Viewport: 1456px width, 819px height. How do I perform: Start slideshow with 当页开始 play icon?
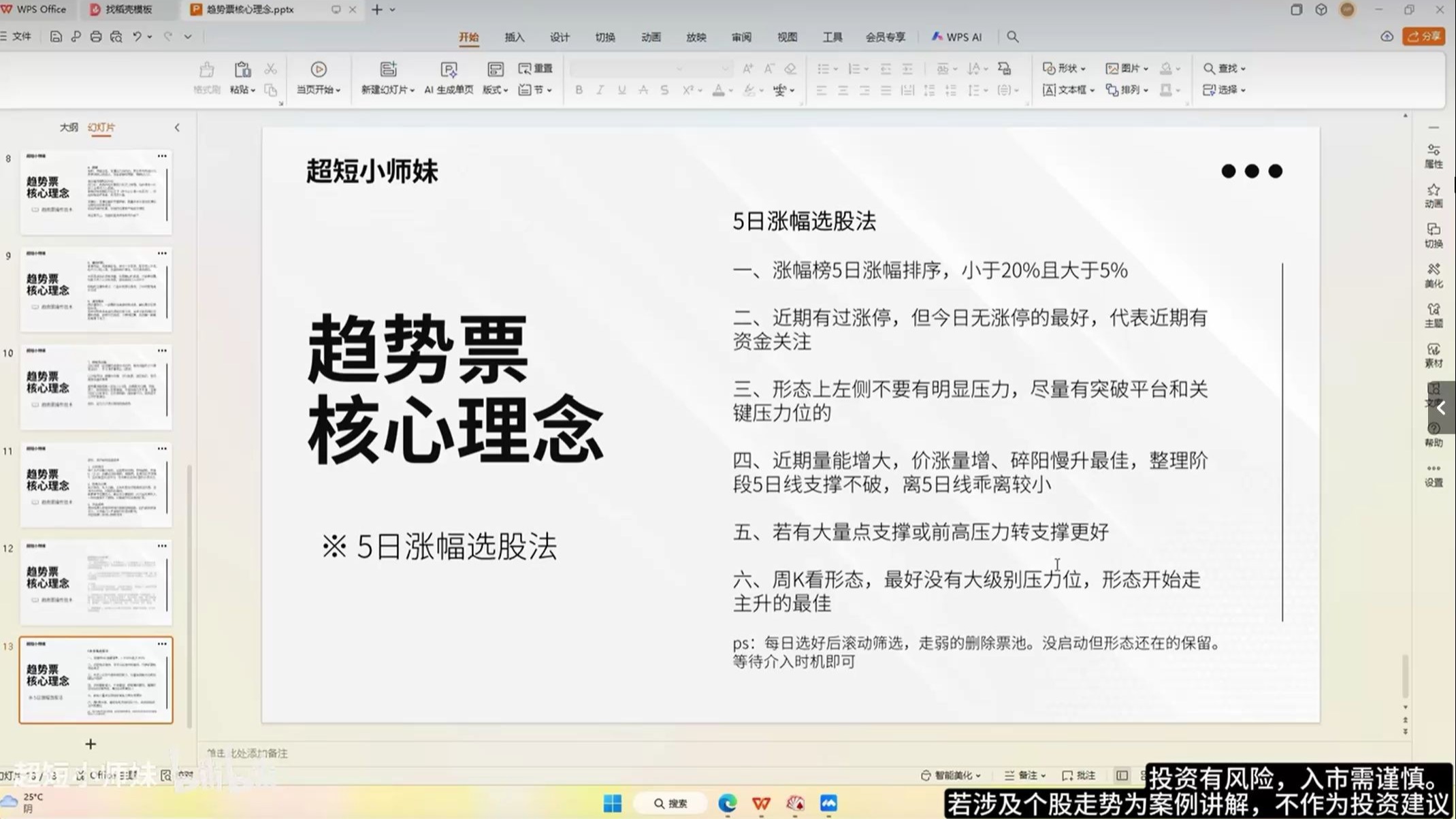pyautogui.click(x=318, y=69)
